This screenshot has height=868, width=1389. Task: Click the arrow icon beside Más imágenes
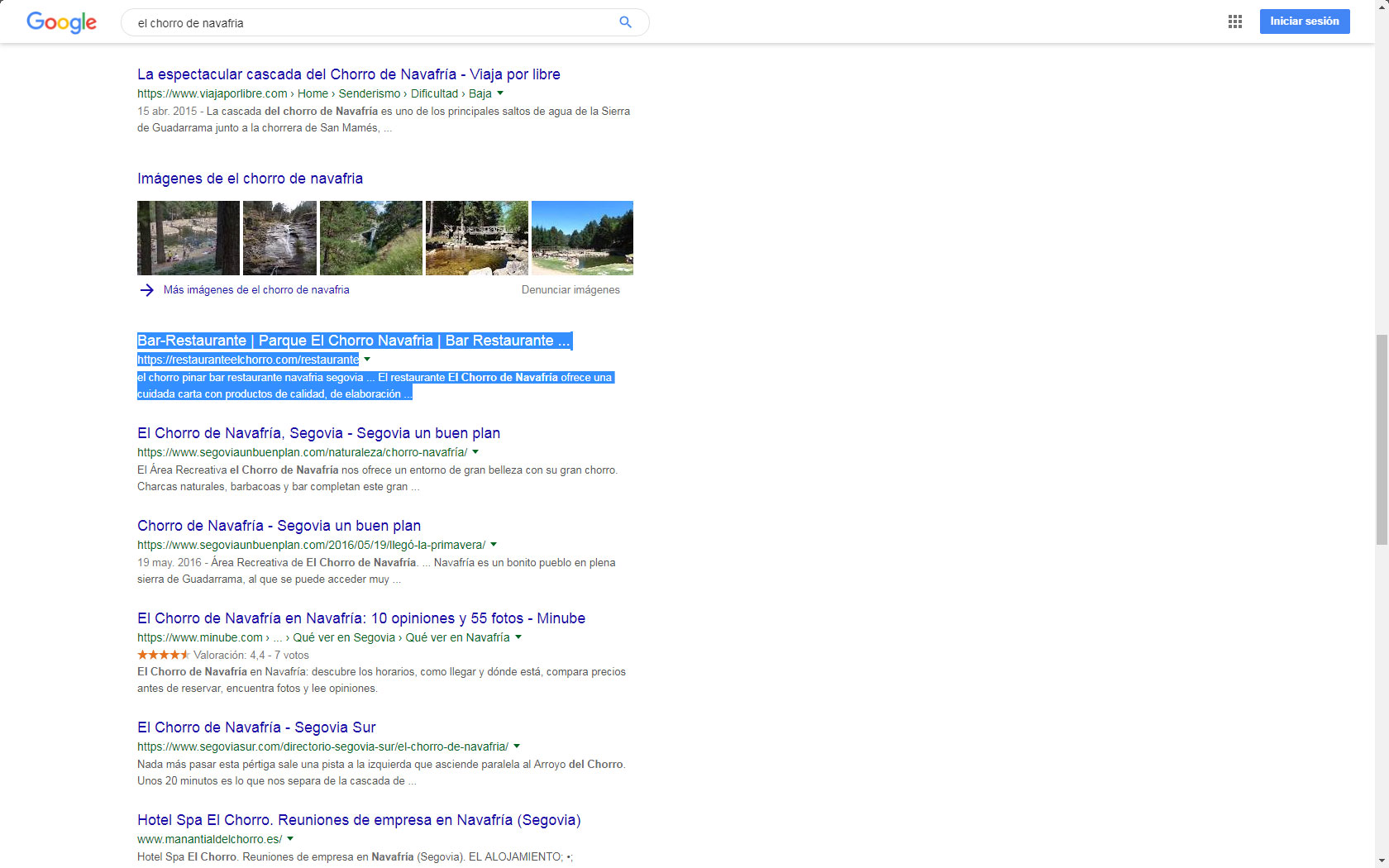146,290
